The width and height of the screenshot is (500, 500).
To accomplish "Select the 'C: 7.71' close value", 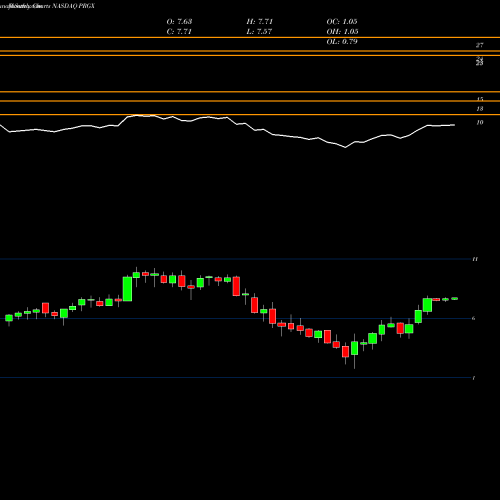I will click(179, 32).
